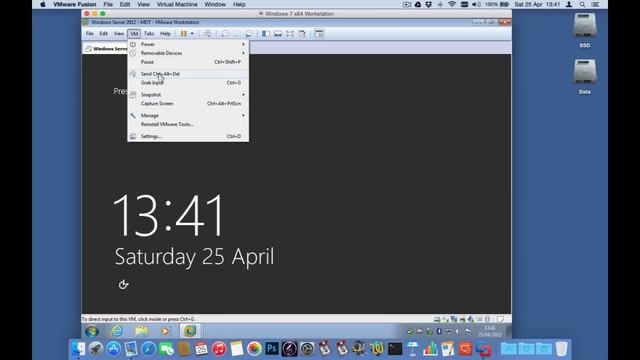Open App Store from the Dock

pyautogui.click(x=113, y=349)
